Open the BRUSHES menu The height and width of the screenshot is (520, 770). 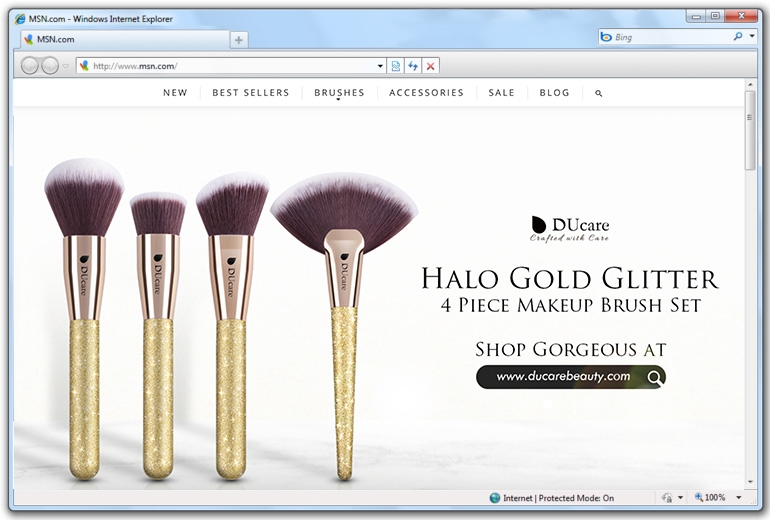click(339, 93)
